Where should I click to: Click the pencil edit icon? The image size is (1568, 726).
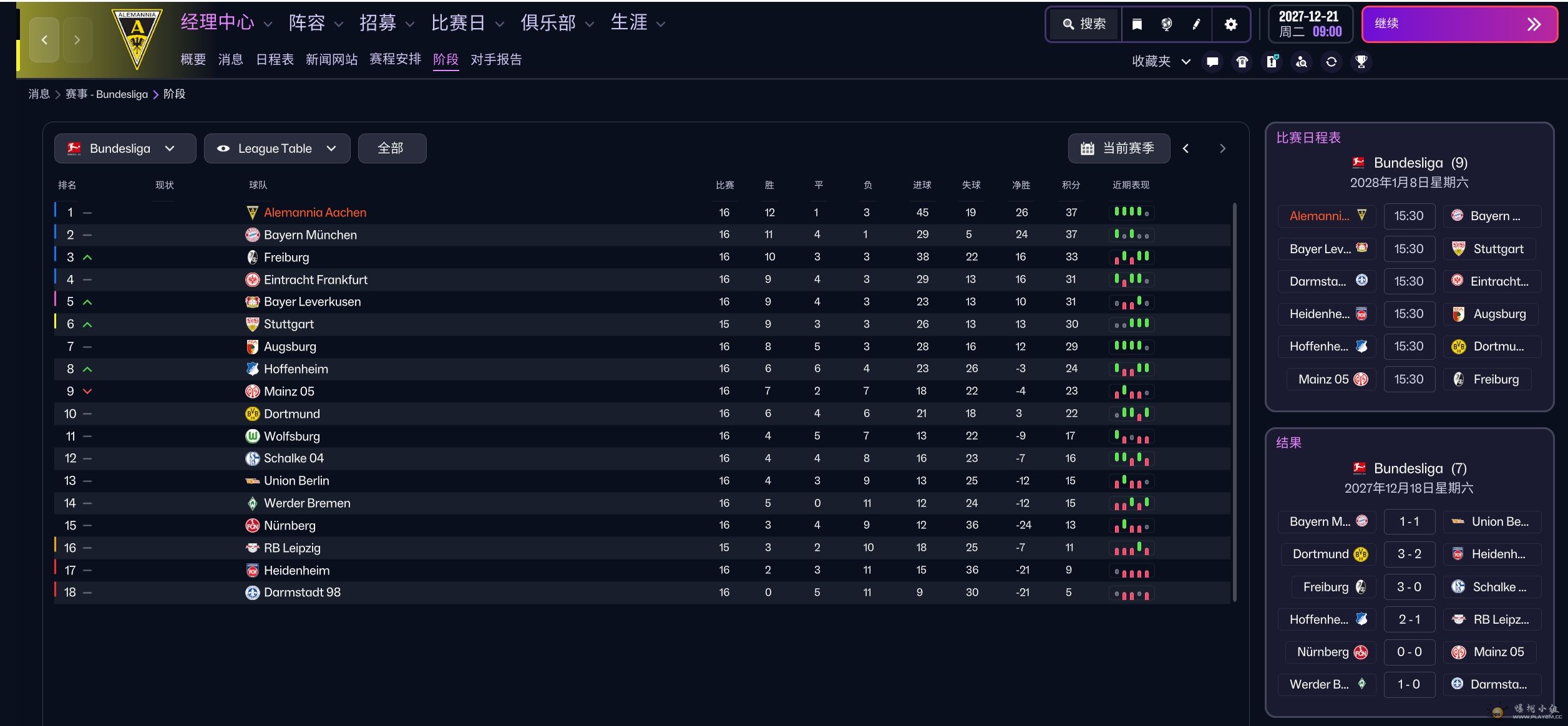[1196, 24]
